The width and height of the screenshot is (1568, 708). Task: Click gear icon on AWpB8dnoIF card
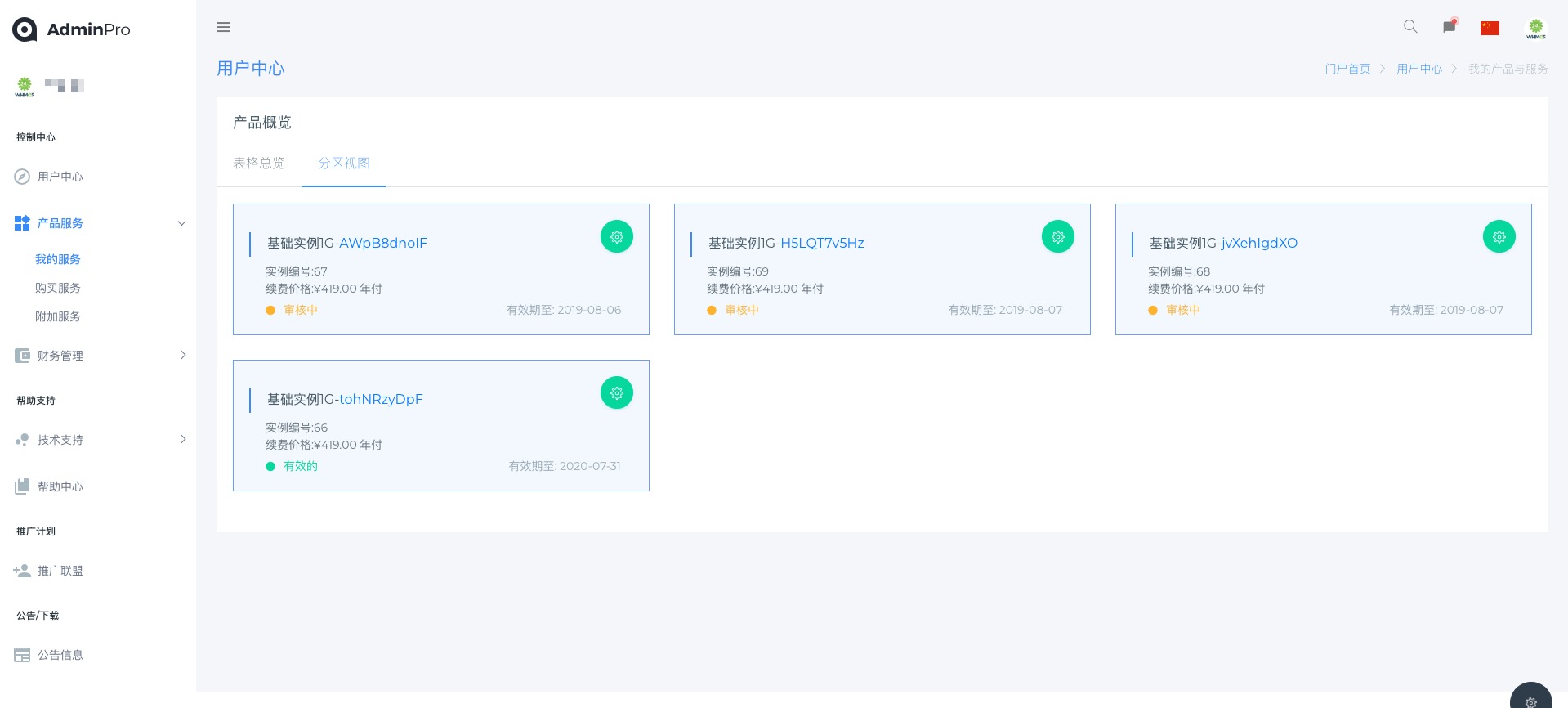pyautogui.click(x=617, y=237)
